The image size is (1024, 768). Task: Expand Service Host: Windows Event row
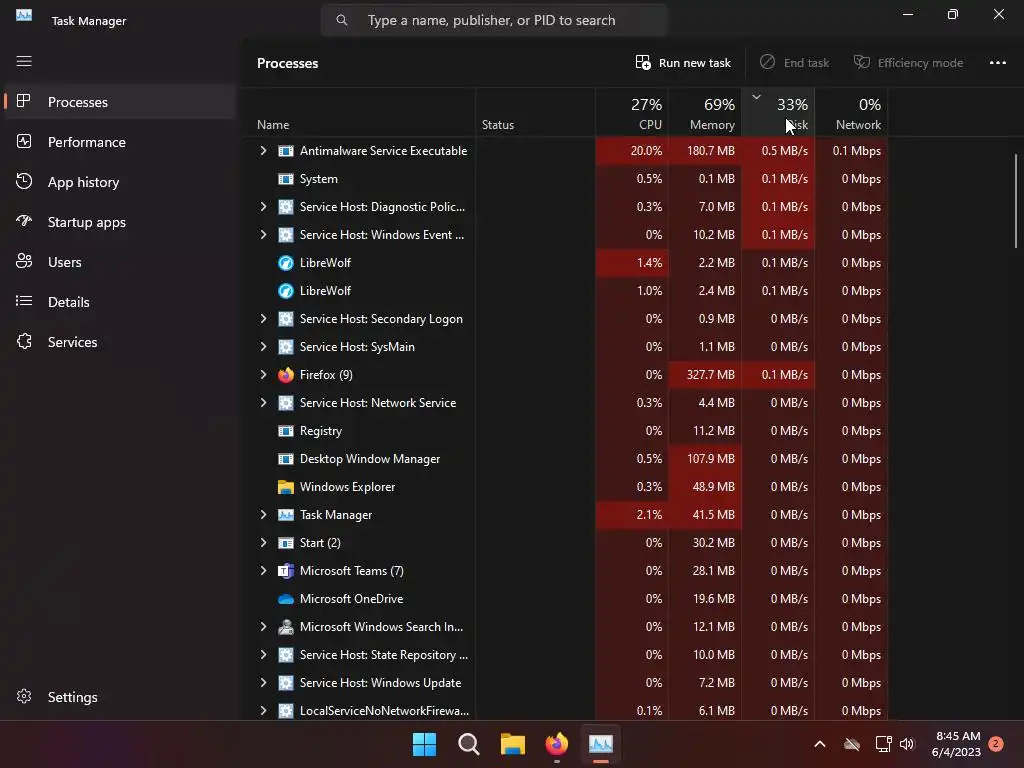[263, 234]
